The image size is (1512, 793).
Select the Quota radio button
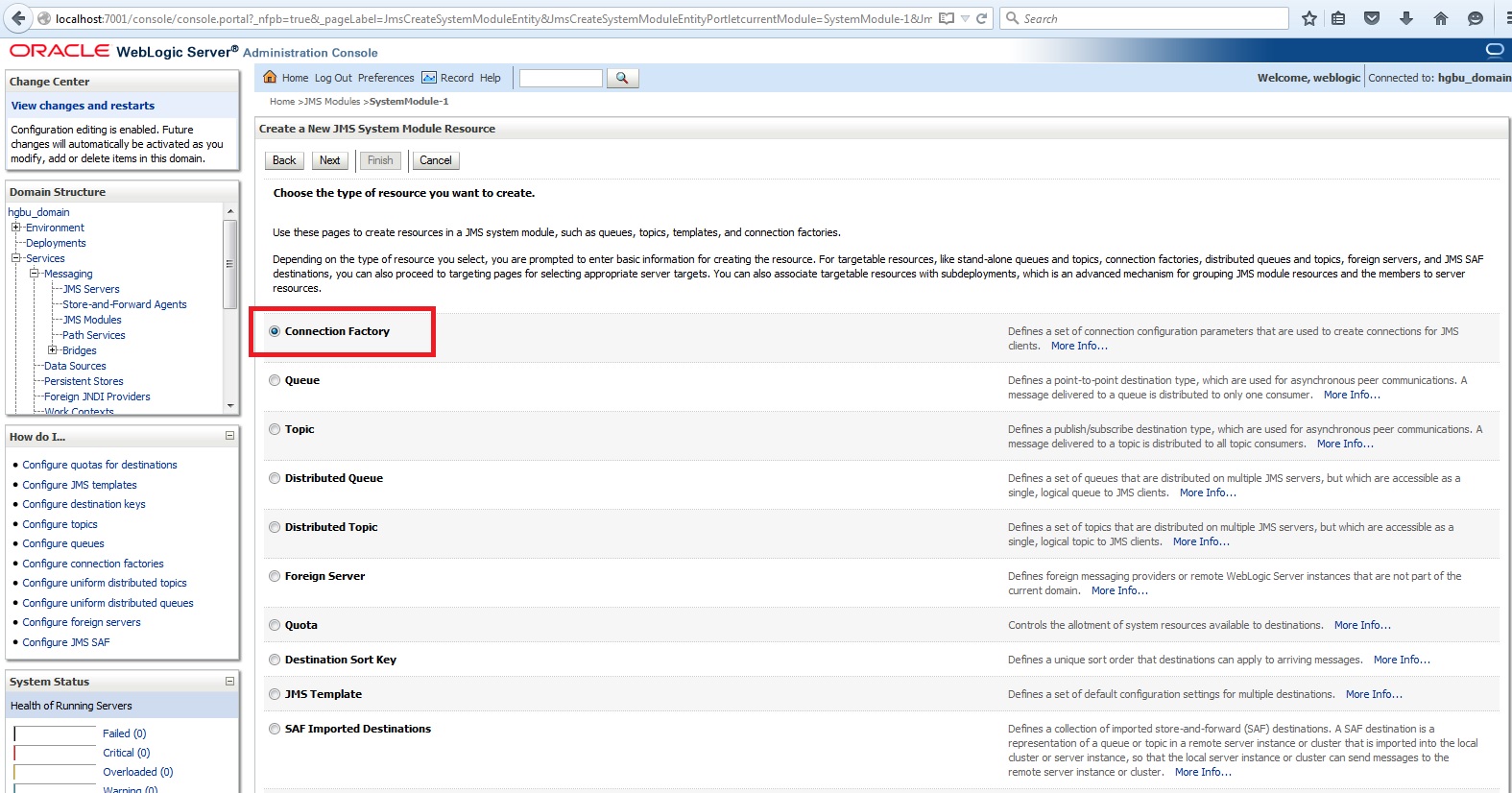[x=275, y=625]
